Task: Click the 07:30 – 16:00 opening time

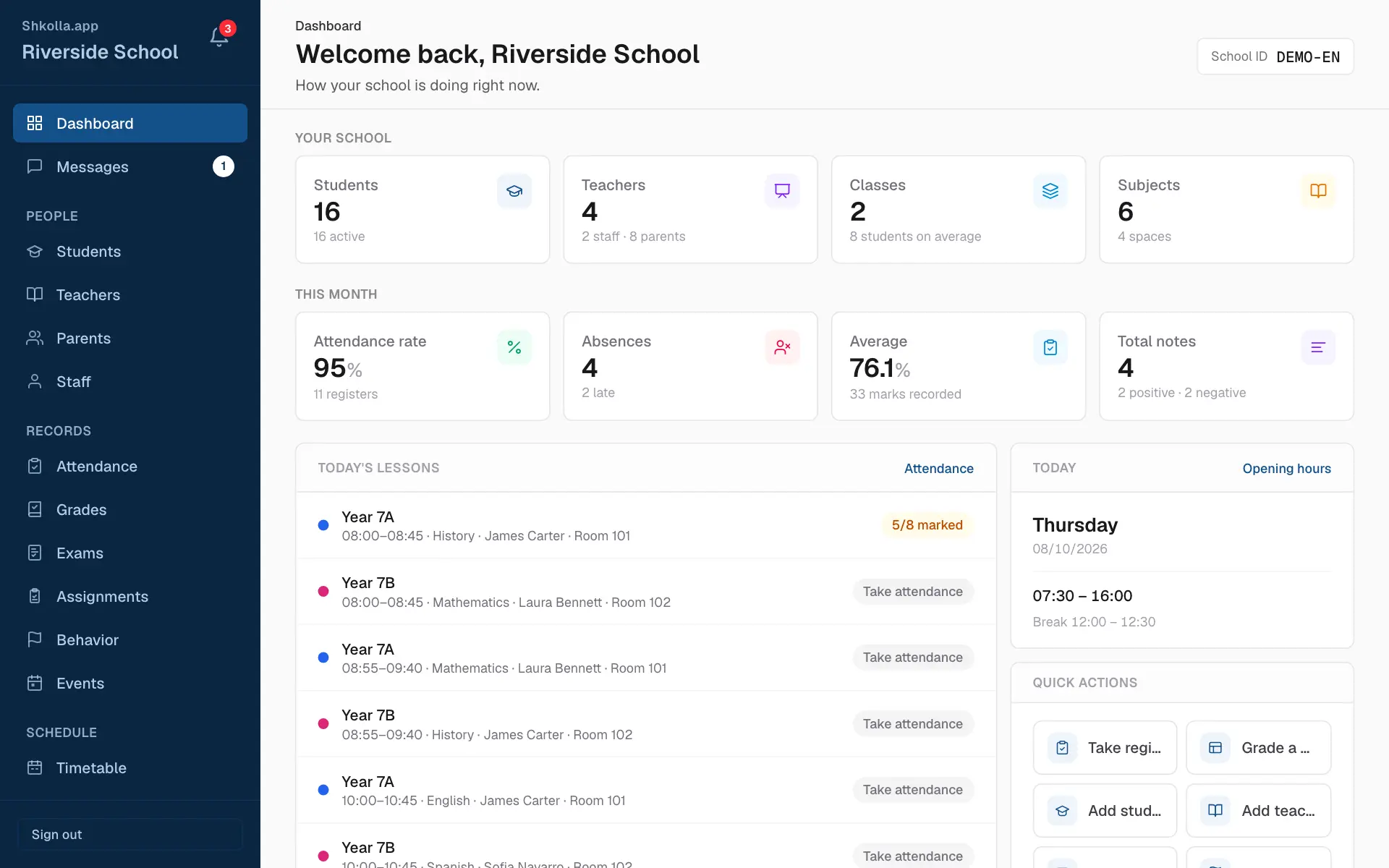Action: tap(1082, 595)
